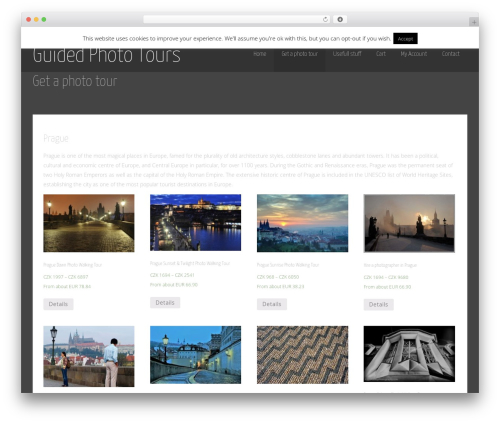This screenshot has width=500, height=423.
Task: Click the browser reload icon
Action: pyautogui.click(x=325, y=20)
